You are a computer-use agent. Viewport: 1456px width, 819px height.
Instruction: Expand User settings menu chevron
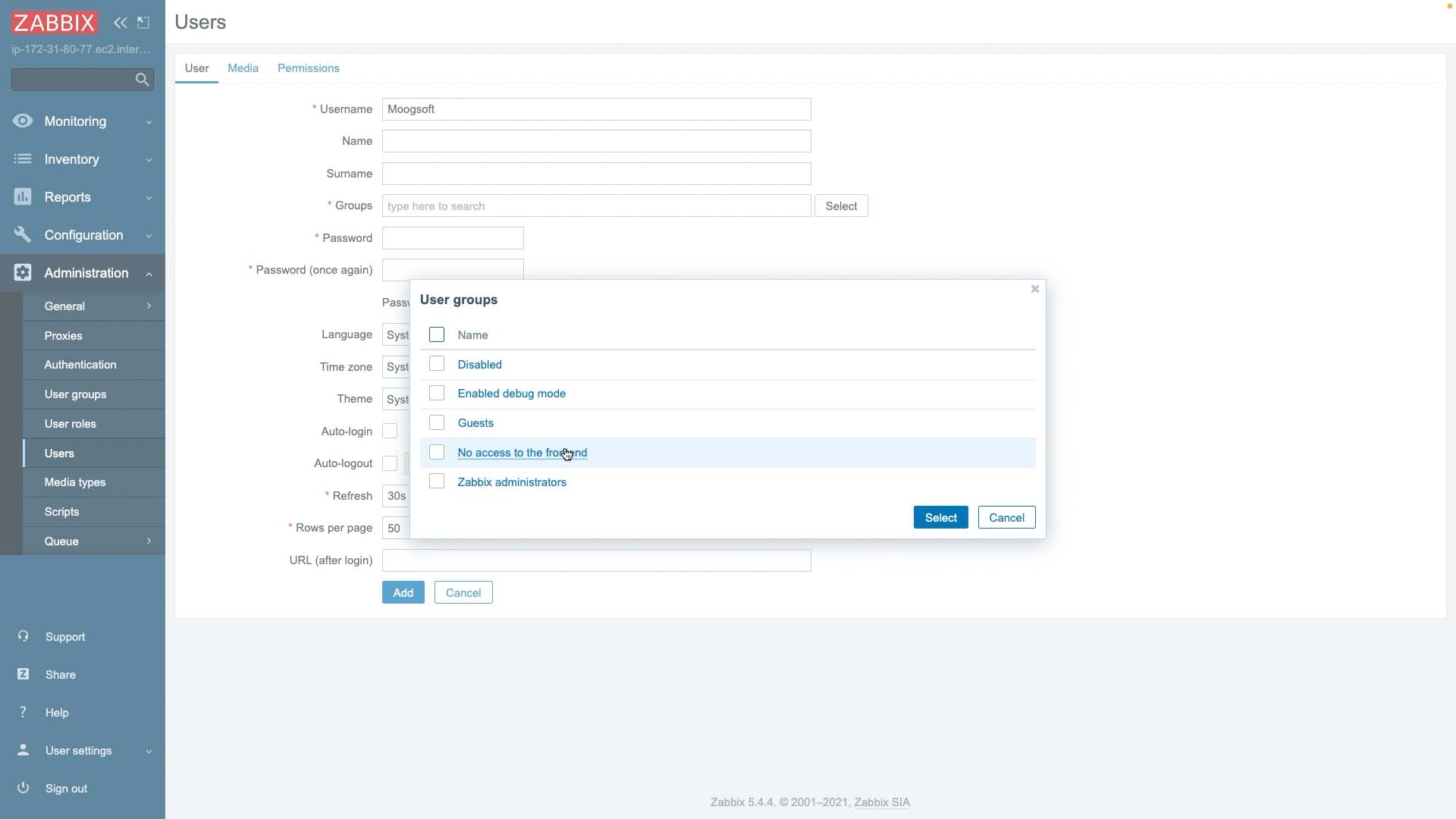click(x=149, y=751)
